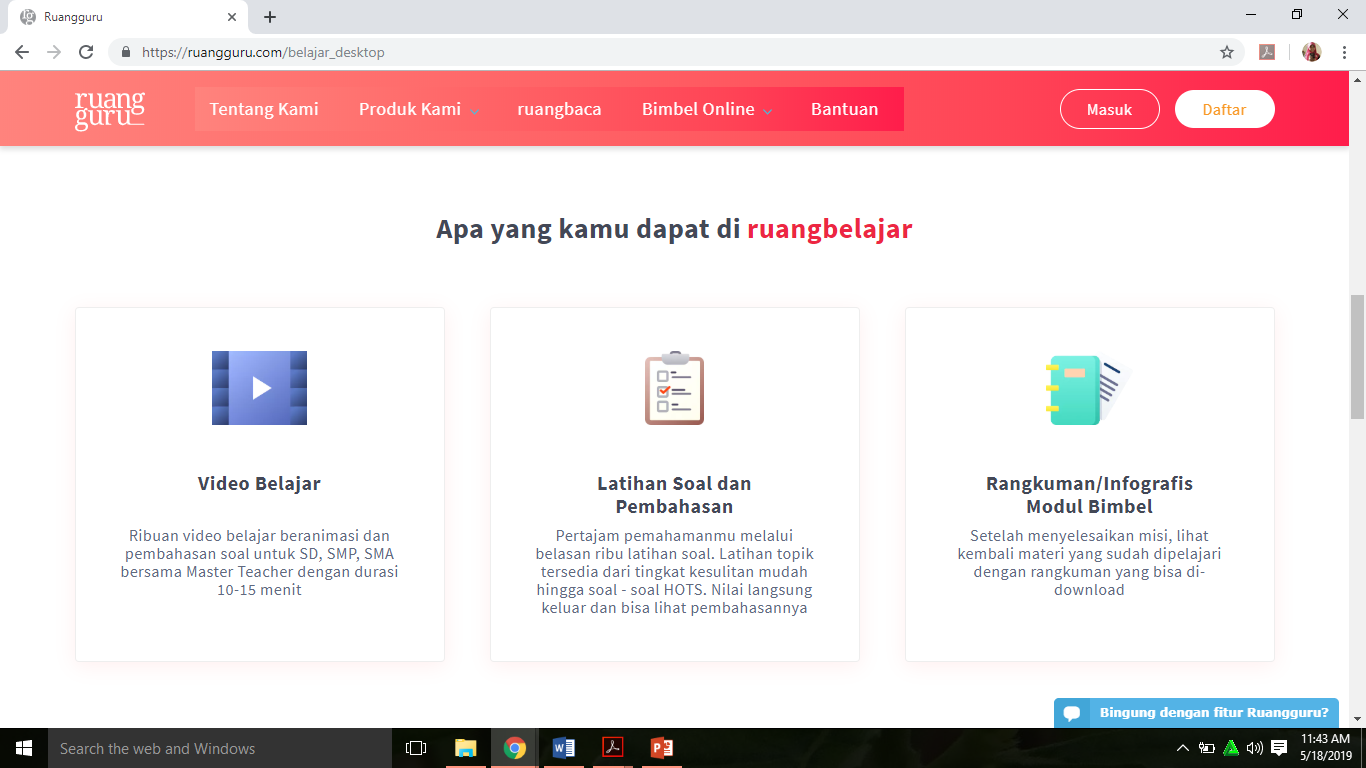Click the PDF extension icon in Chrome toolbar
The image size is (1366, 768).
click(x=1267, y=52)
